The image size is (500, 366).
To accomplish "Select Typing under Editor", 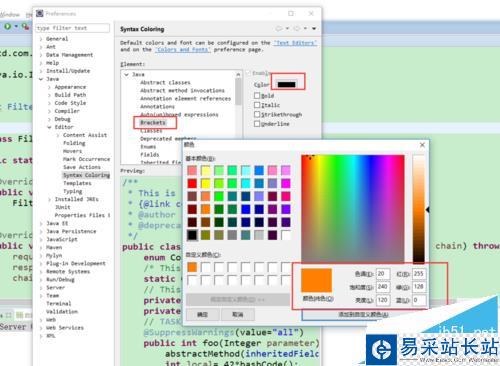I will pyautogui.click(x=73, y=191).
